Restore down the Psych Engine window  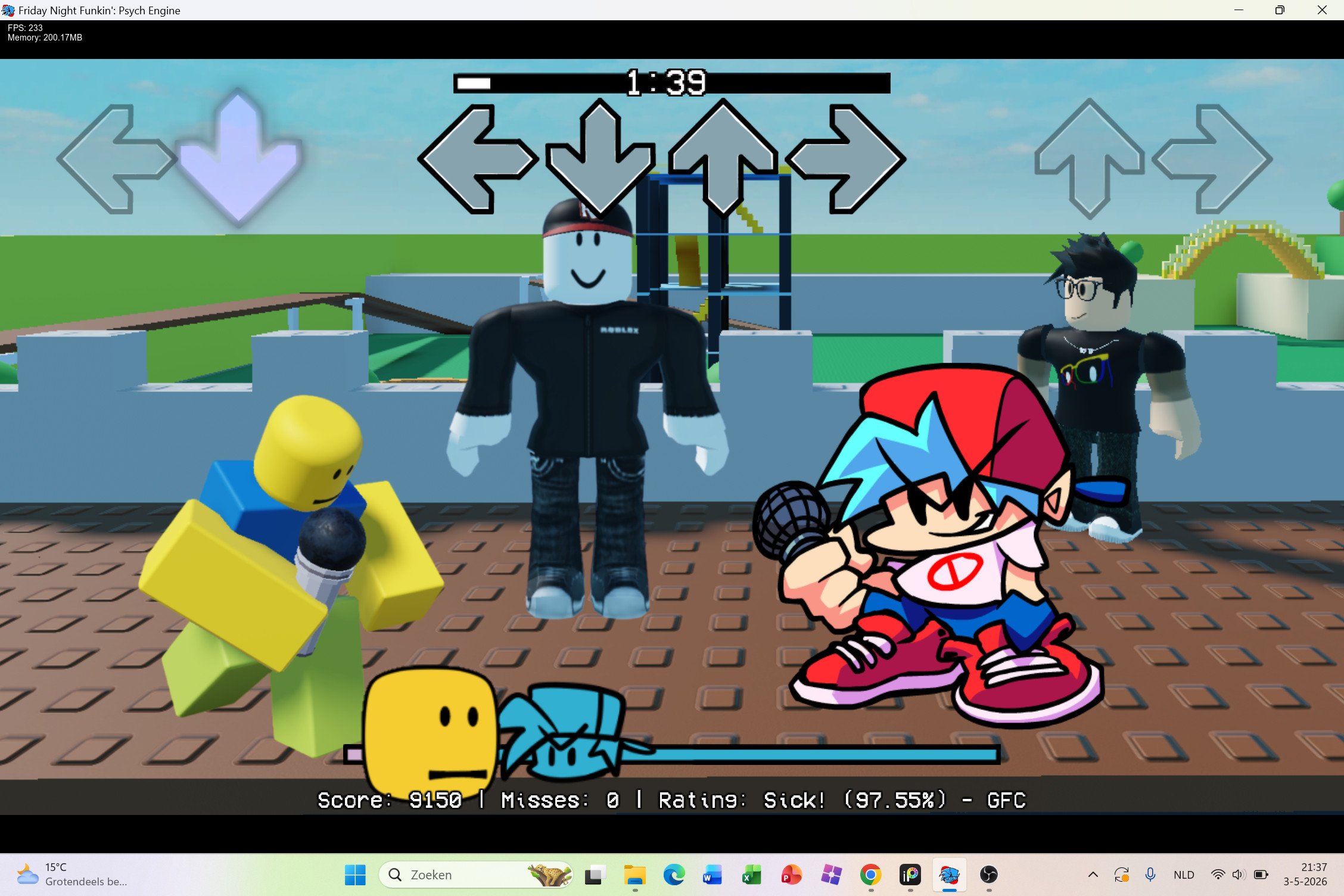click(1280, 10)
